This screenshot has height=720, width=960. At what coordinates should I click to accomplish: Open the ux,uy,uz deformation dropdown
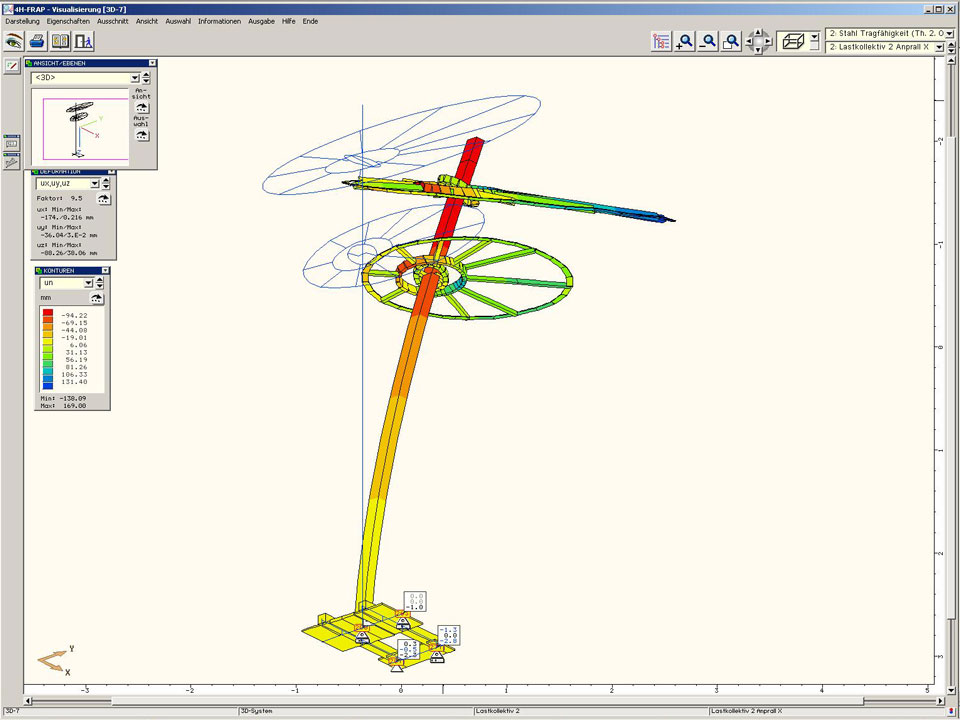pyautogui.click(x=95, y=183)
